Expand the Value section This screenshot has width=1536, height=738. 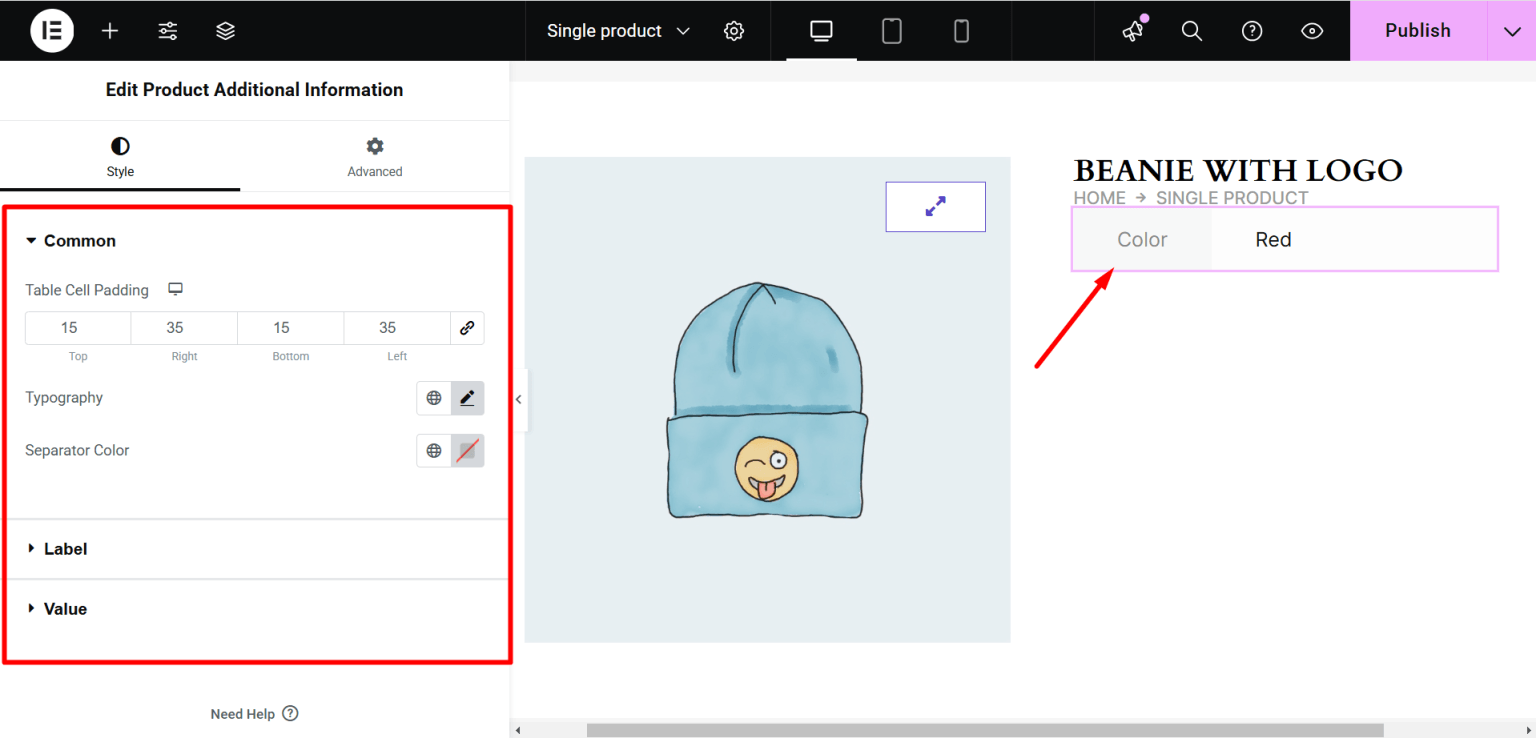66,608
